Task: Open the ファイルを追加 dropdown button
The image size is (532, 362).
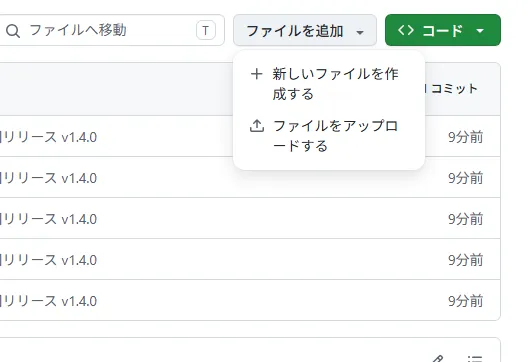Action: point(305,30)
